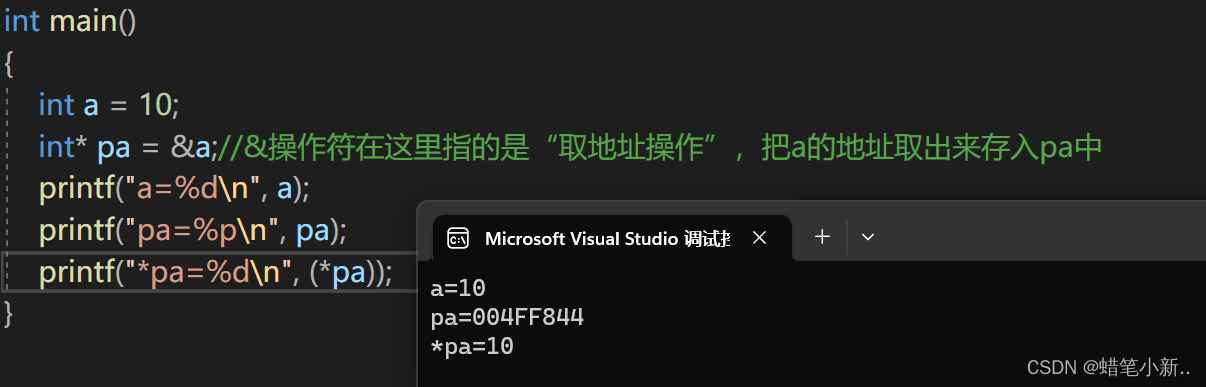This screenshot has height=387, width=1206.
Task: Click the CSDN @蜡笔小新 watermark
Action: (x=1108, y=367)
